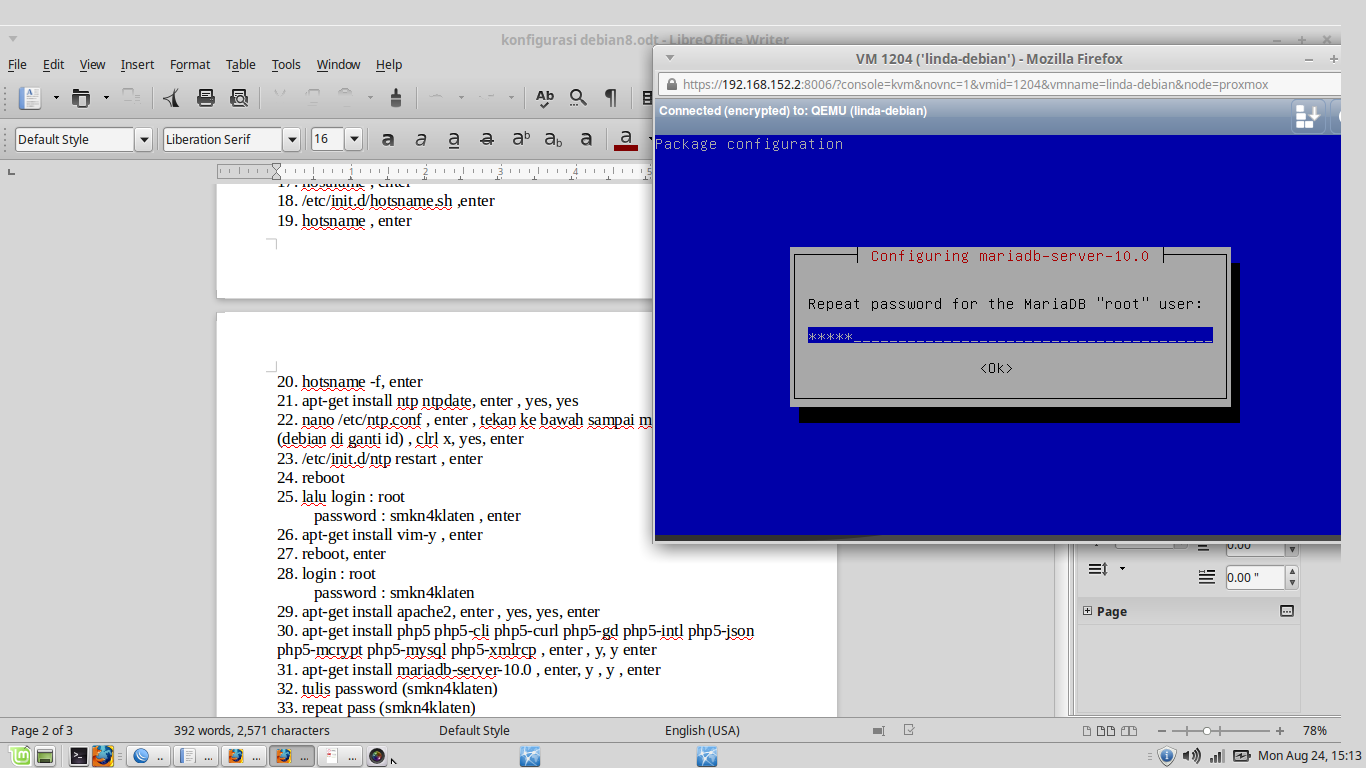Image resolution: width=1366 pixels, height=768 pixels.
Task: Click the Default Style name field
Action: point(75,139)
